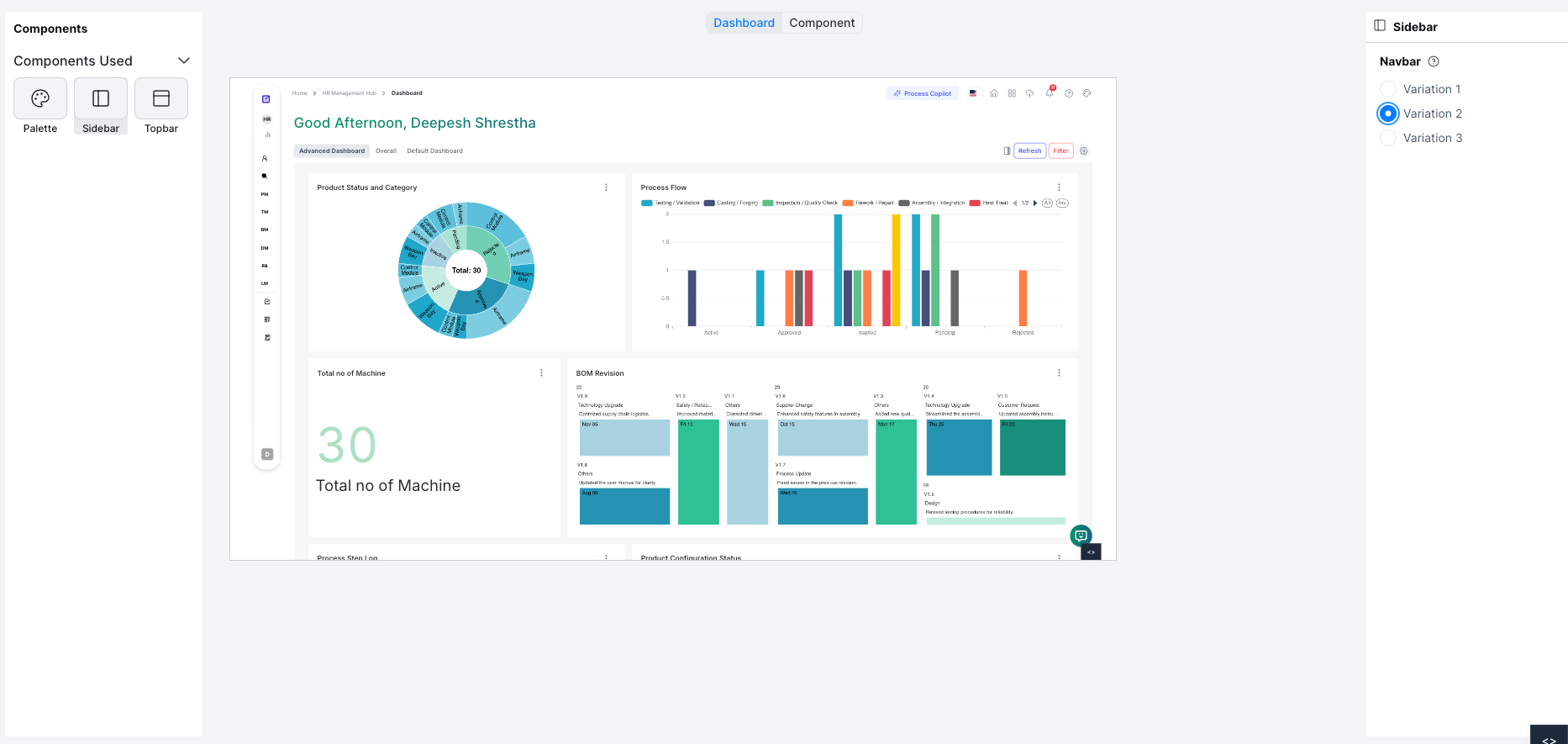Open the apps grid icon in topbar
Screen dimensions: 1568x744
pos(1012,93)
